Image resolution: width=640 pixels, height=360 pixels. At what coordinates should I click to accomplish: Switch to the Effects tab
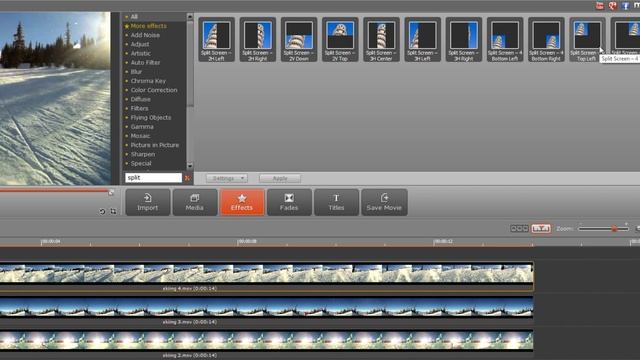[242, 202]
